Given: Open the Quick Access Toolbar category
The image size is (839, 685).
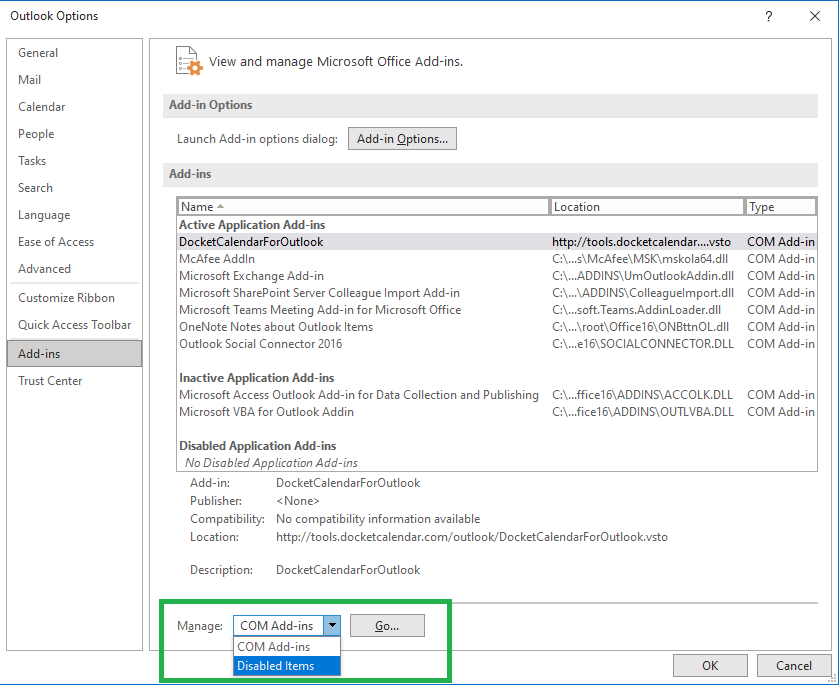Looking at the screenshot, I should pos(74,325).
